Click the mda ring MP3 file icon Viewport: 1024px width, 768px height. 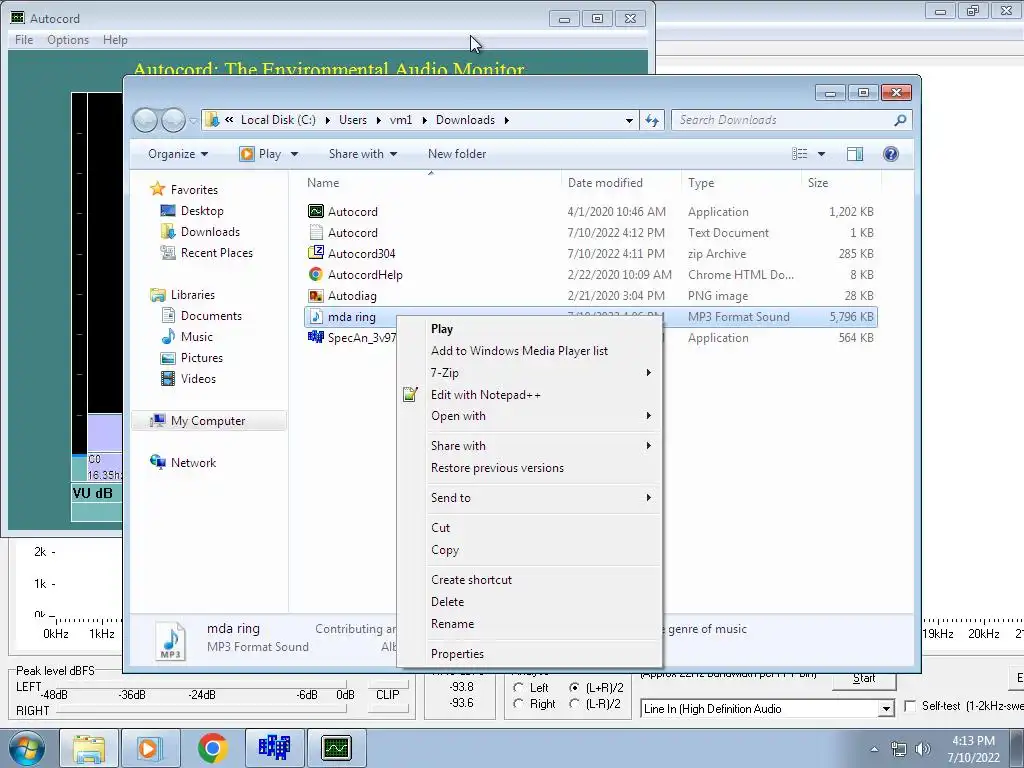[316, 317]
